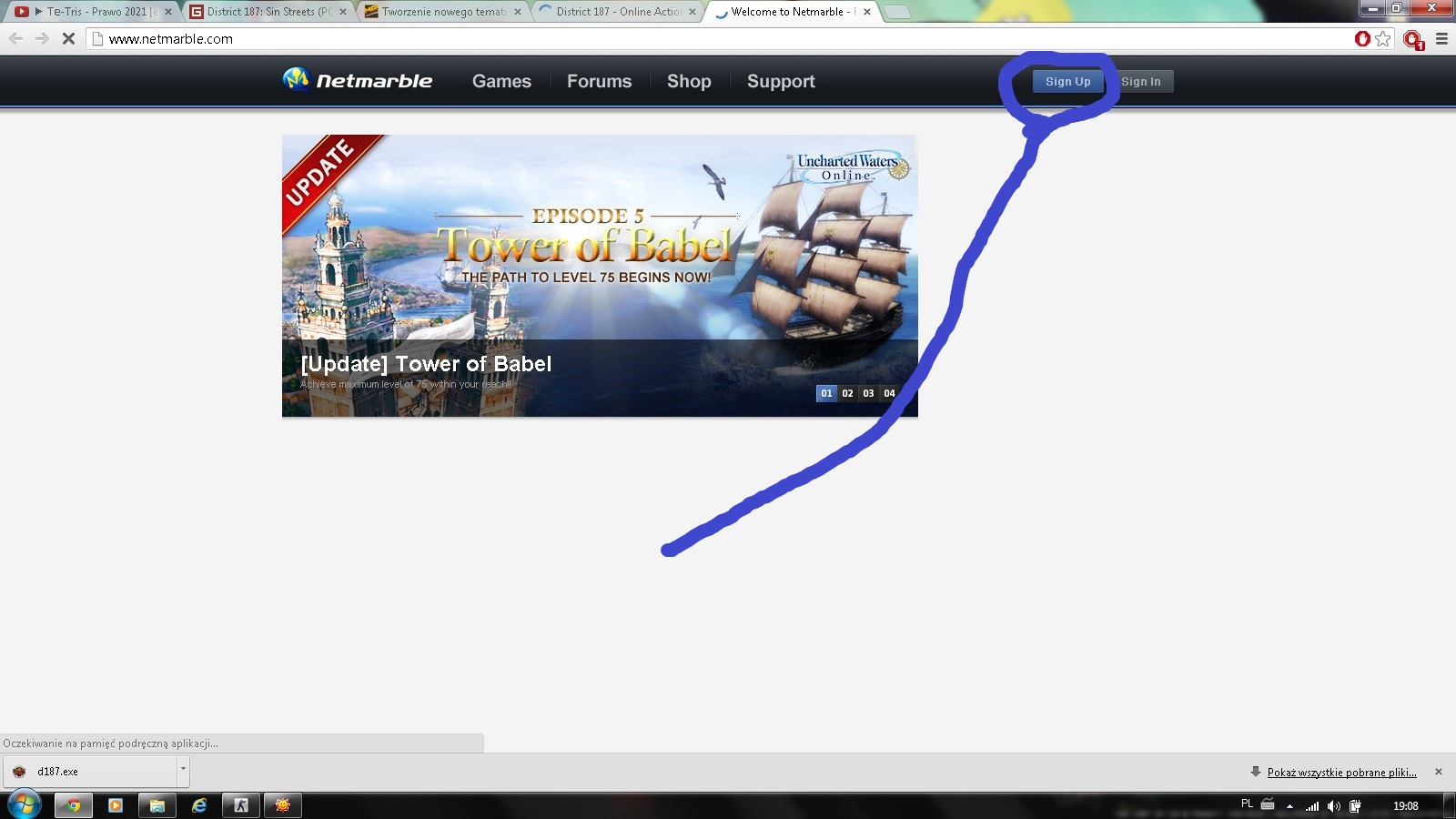
Task: Bookmark this page with the star icon
Action: click(x=1383, y=38)
